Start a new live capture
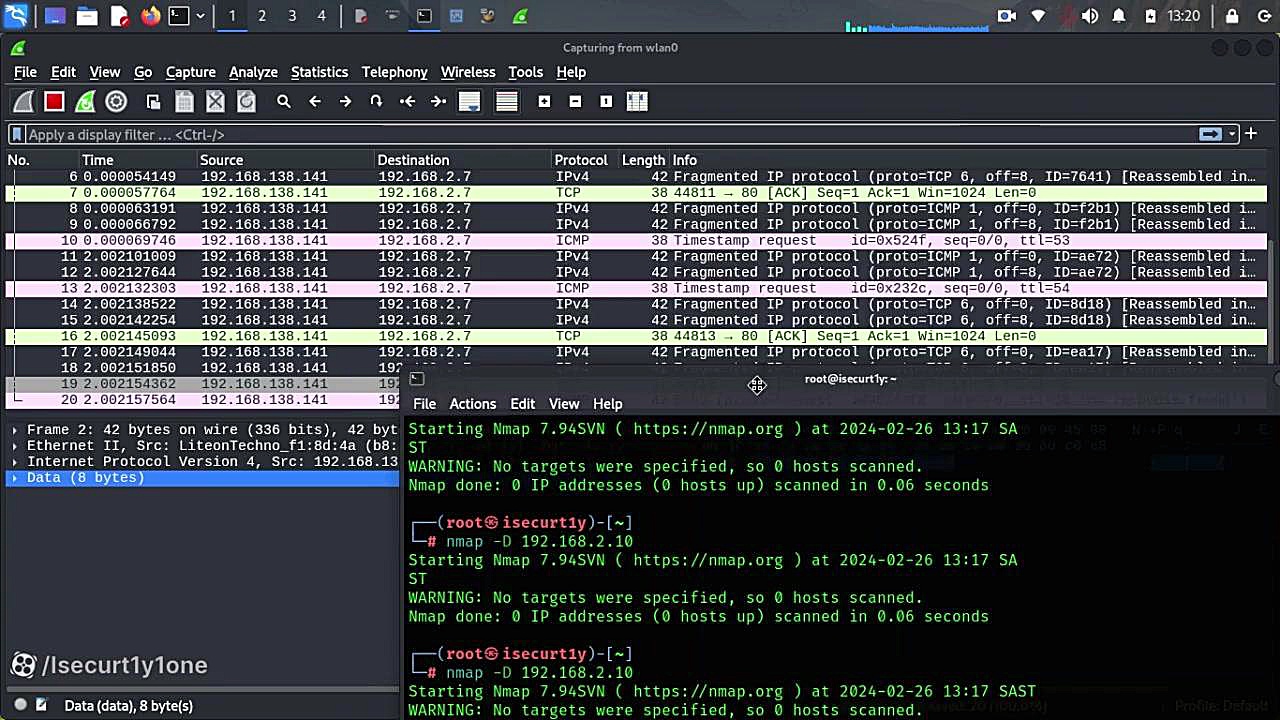 click(x=21, y=101)
